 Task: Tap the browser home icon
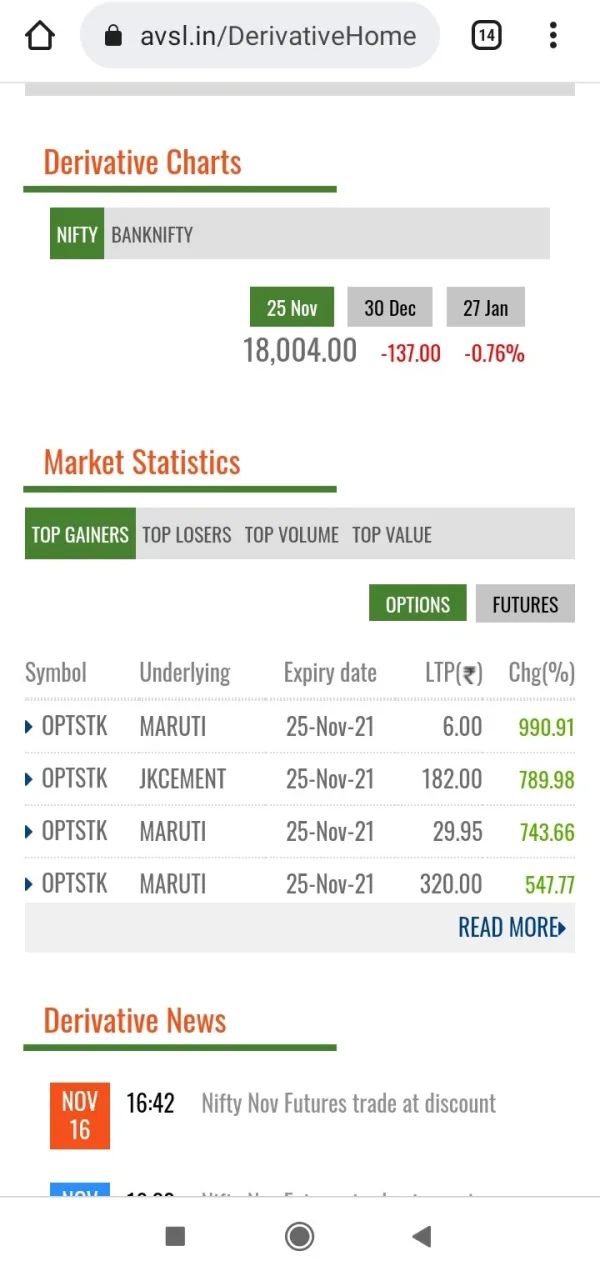[x=40, y=36]
